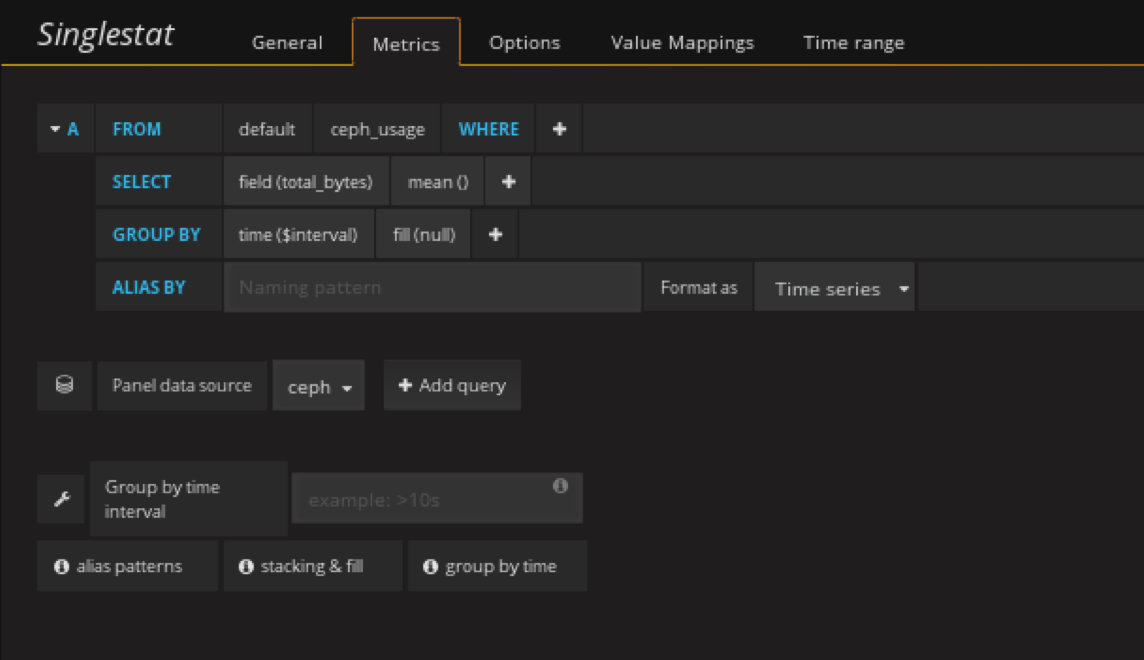Image resolution: width=1144 pixels, height=660 pixels.
Task: Click the wrench options icon
Action: 61,498
